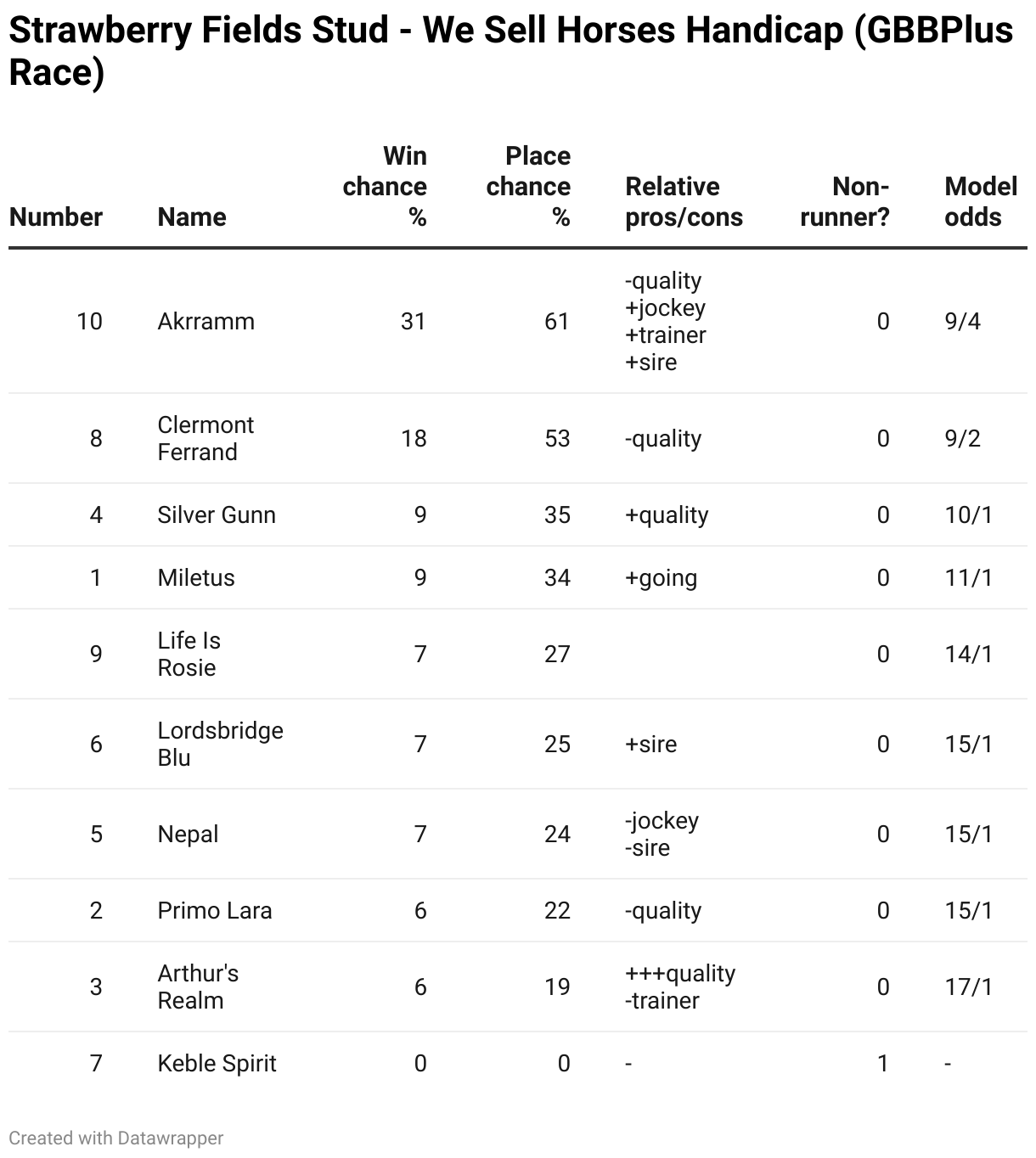1036x1158 pixels.
Task: Select the Nepal row name
Action: (188, 834)
